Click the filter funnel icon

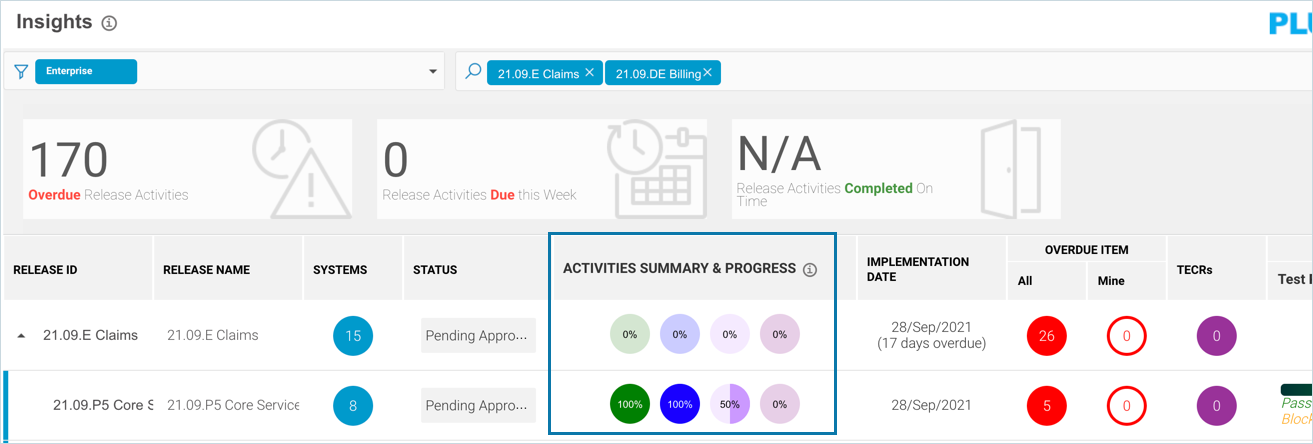pos(20,72)
